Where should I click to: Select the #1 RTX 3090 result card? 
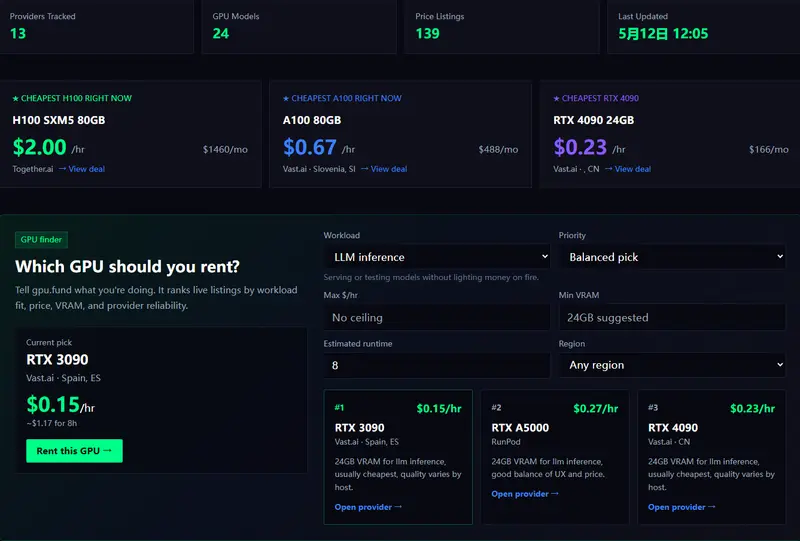[x=398, y=457]
